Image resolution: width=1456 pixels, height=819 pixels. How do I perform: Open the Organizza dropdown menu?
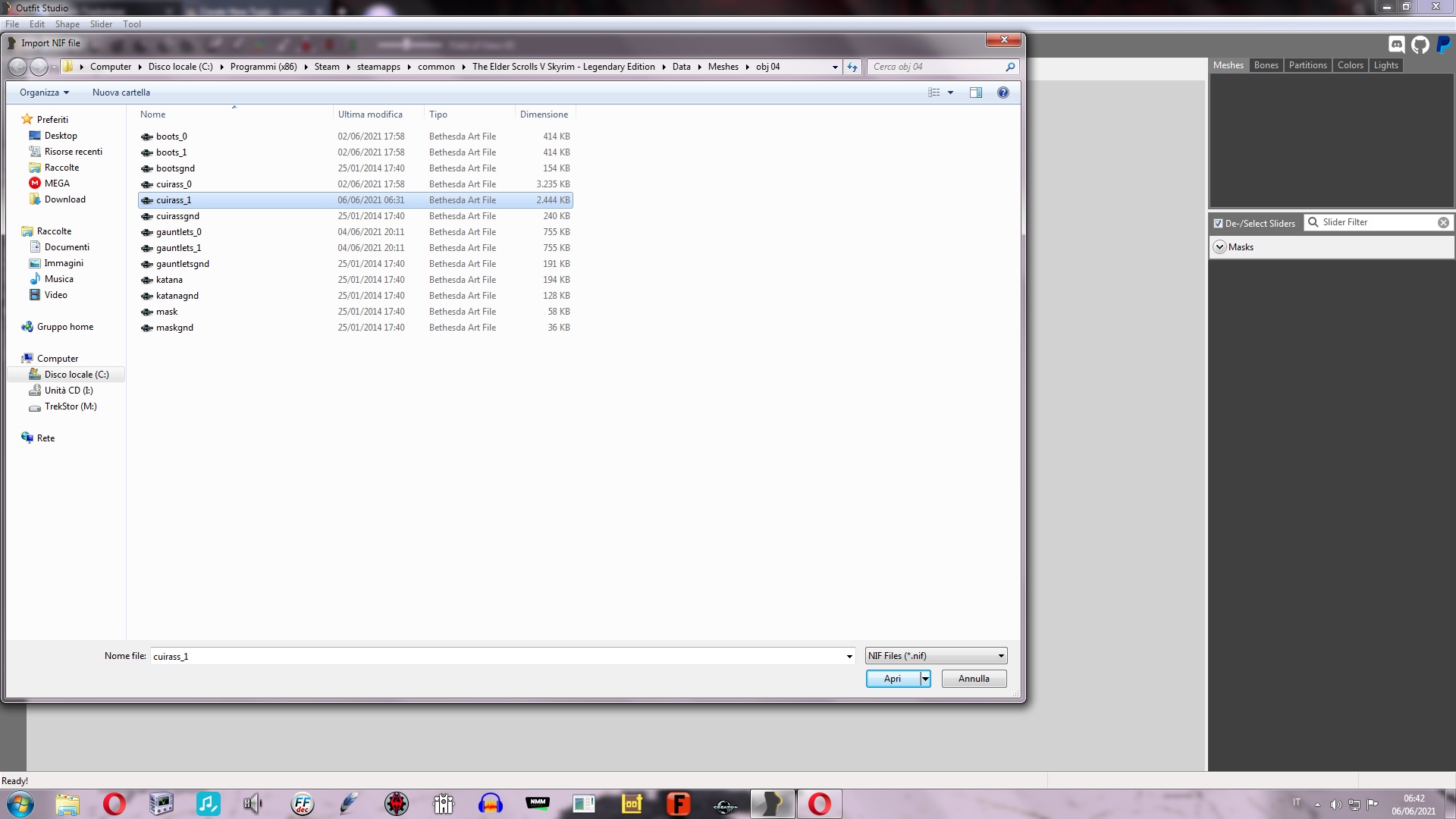44,93
